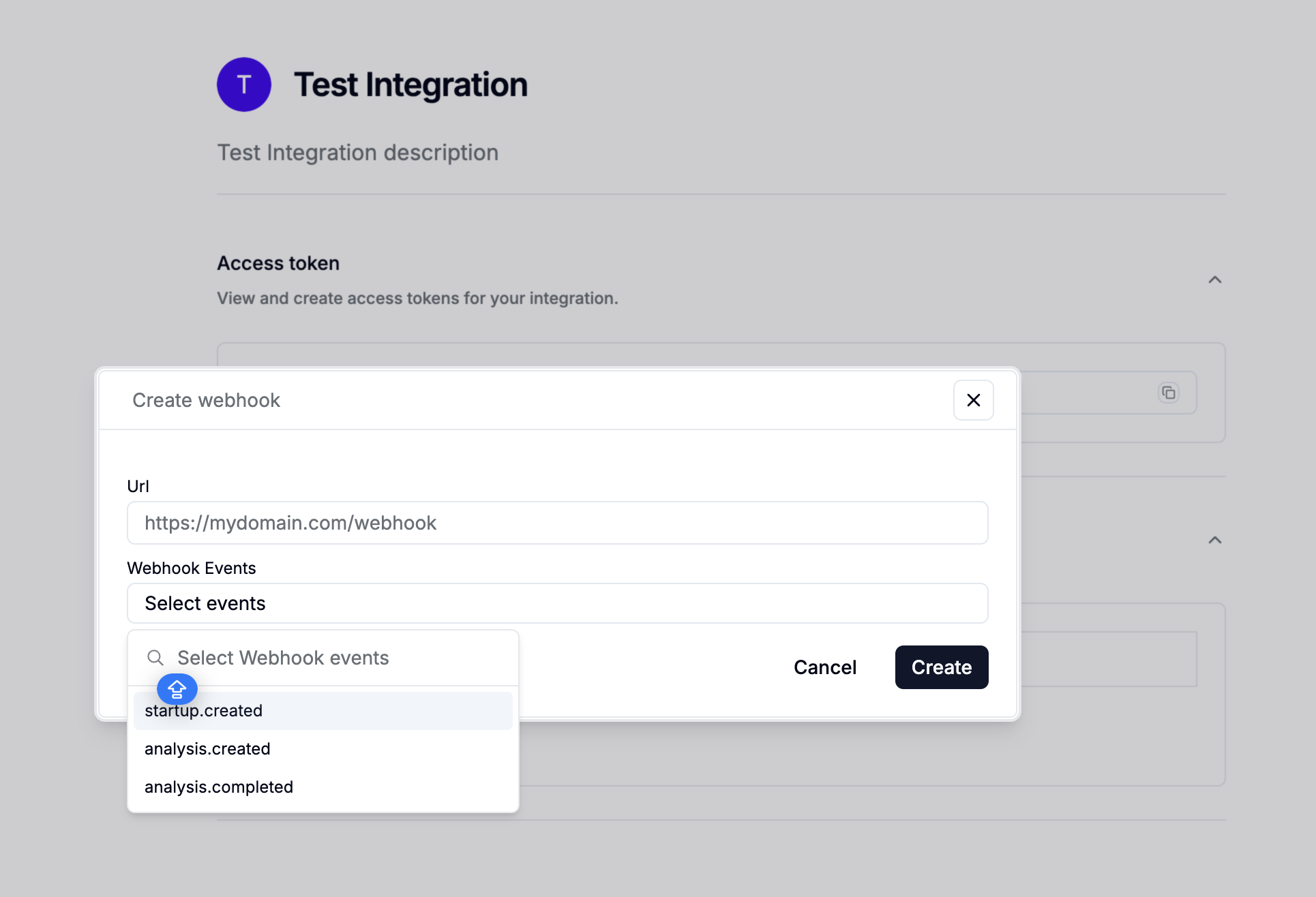Click the blue upload badge icon
The image size is (1316, 897).
coord(177,689)
